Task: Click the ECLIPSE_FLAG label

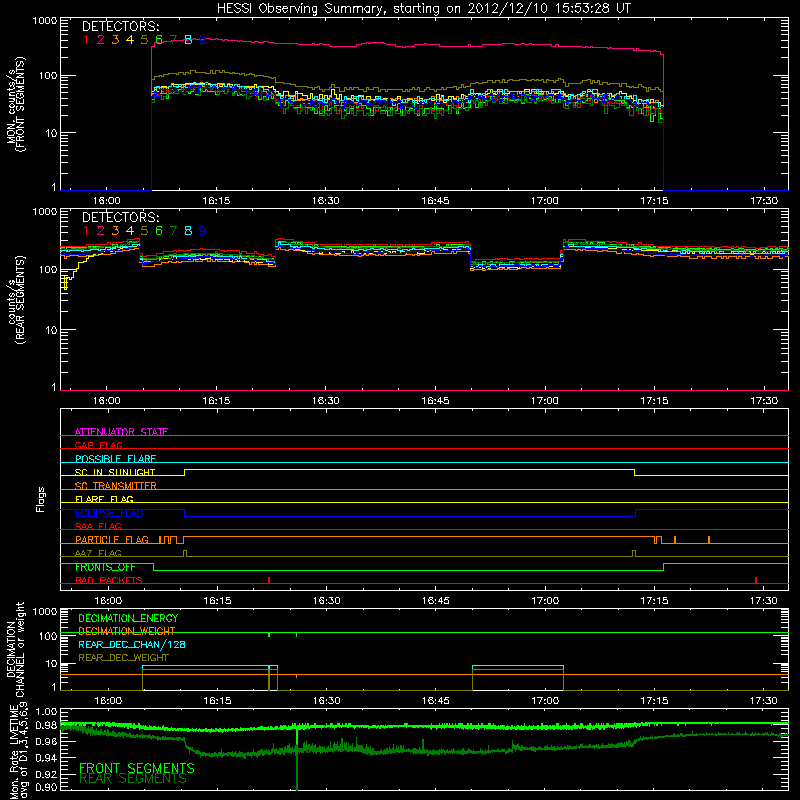Action: point(109,513)
